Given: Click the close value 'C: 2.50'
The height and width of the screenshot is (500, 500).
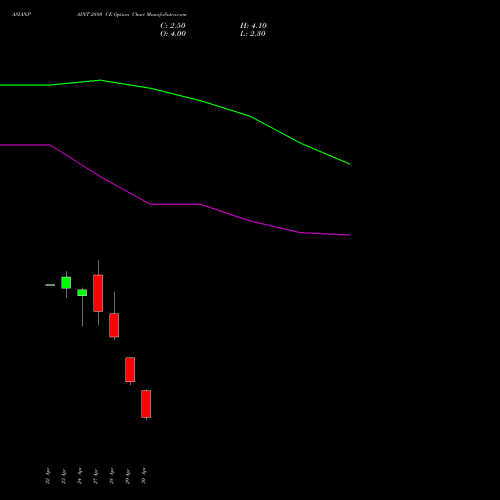Looking at the screenshot, I should click(173, 26).
